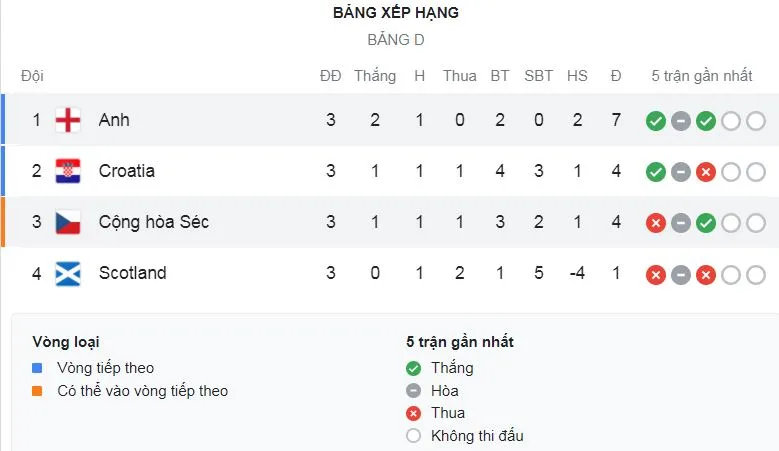
Task: Open the Scotland team page
Action: [x=132, y=273]
